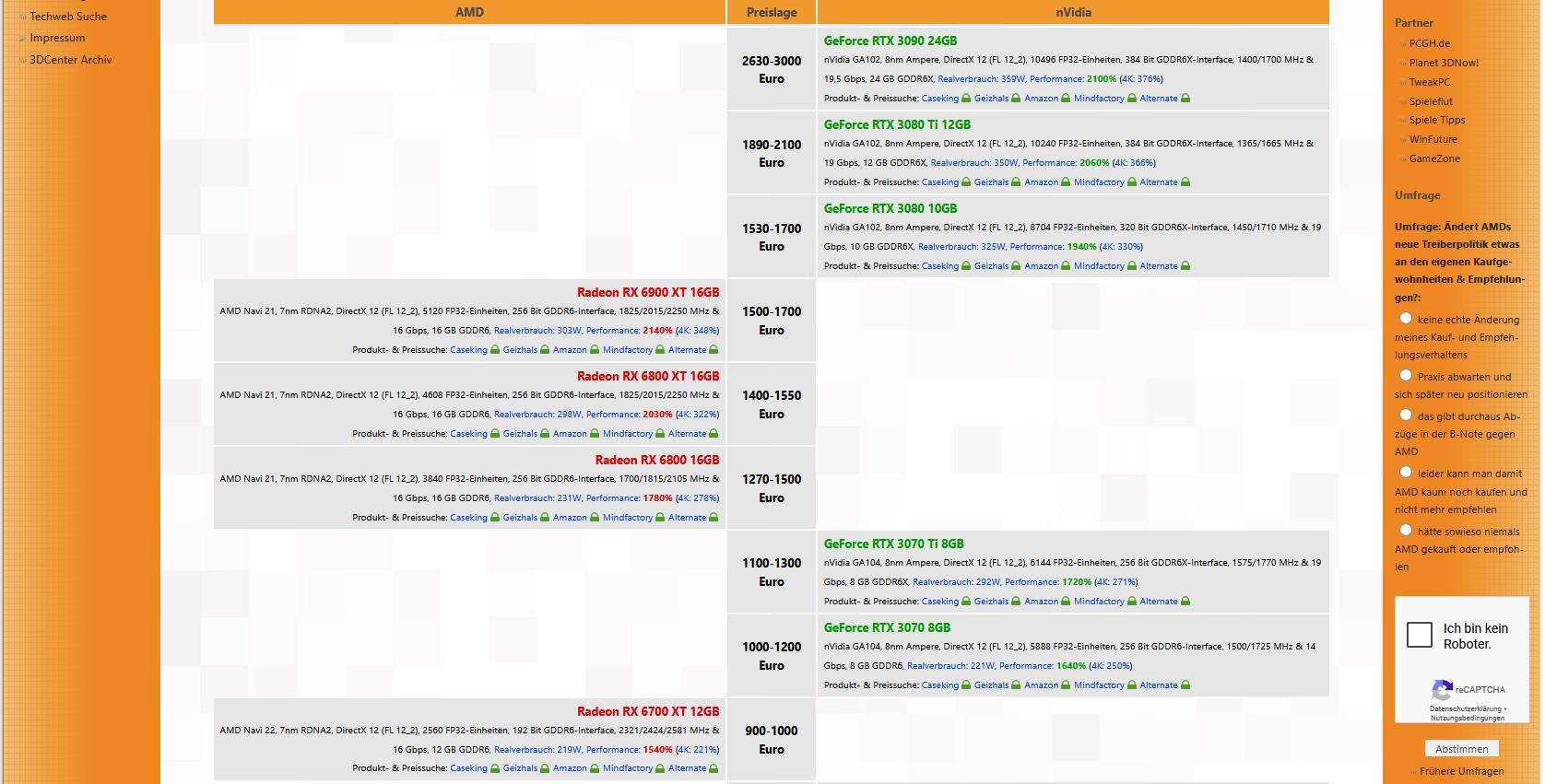The width and height of the screenshot is (1545, 784).
Task: Visit WinFuture partner link
Action: (x=1433, y=139)
